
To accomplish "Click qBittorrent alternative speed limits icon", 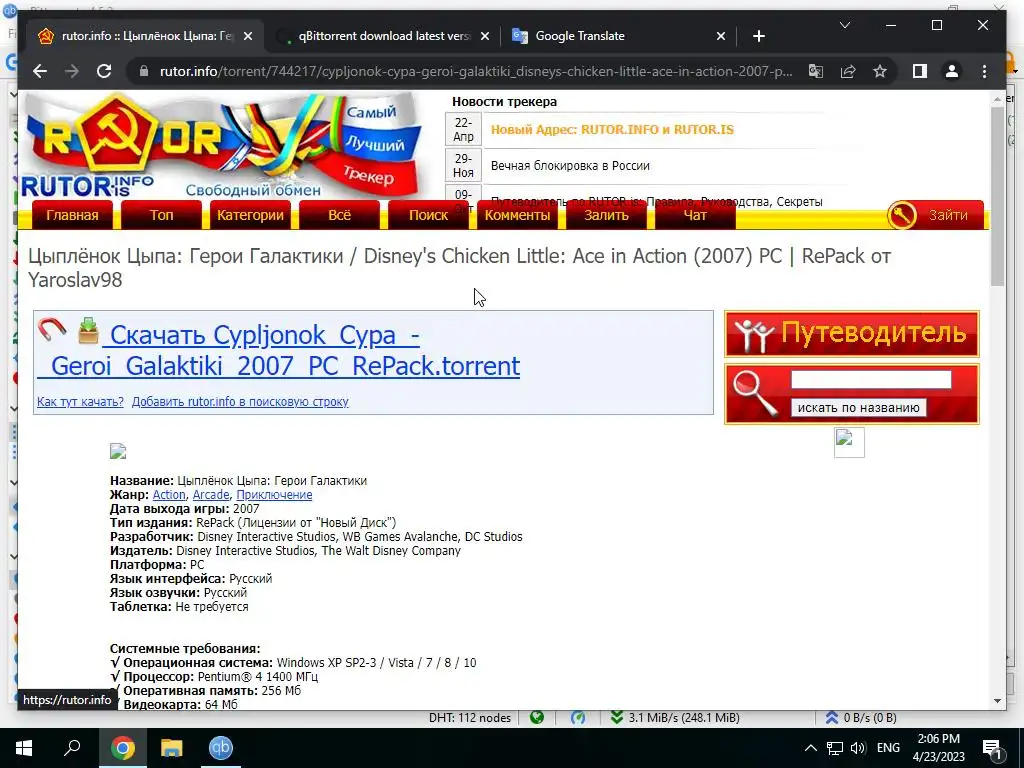I will tap(578, 718).
